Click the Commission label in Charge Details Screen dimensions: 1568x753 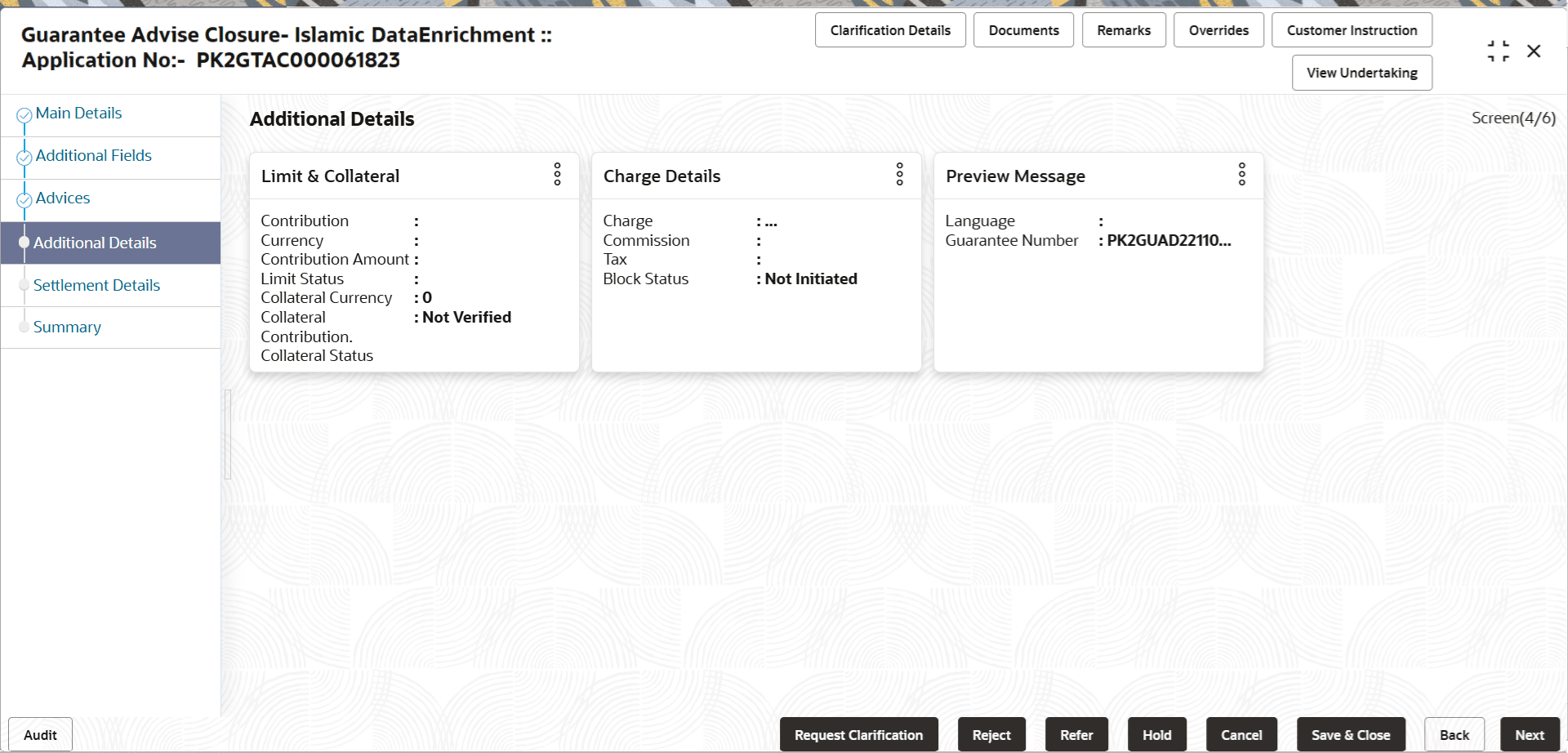click(x=646, y=241)
